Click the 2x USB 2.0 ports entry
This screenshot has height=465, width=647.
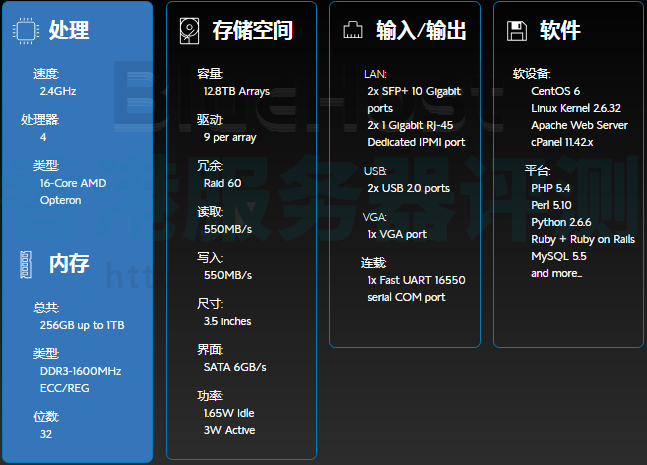coord(408,188)
